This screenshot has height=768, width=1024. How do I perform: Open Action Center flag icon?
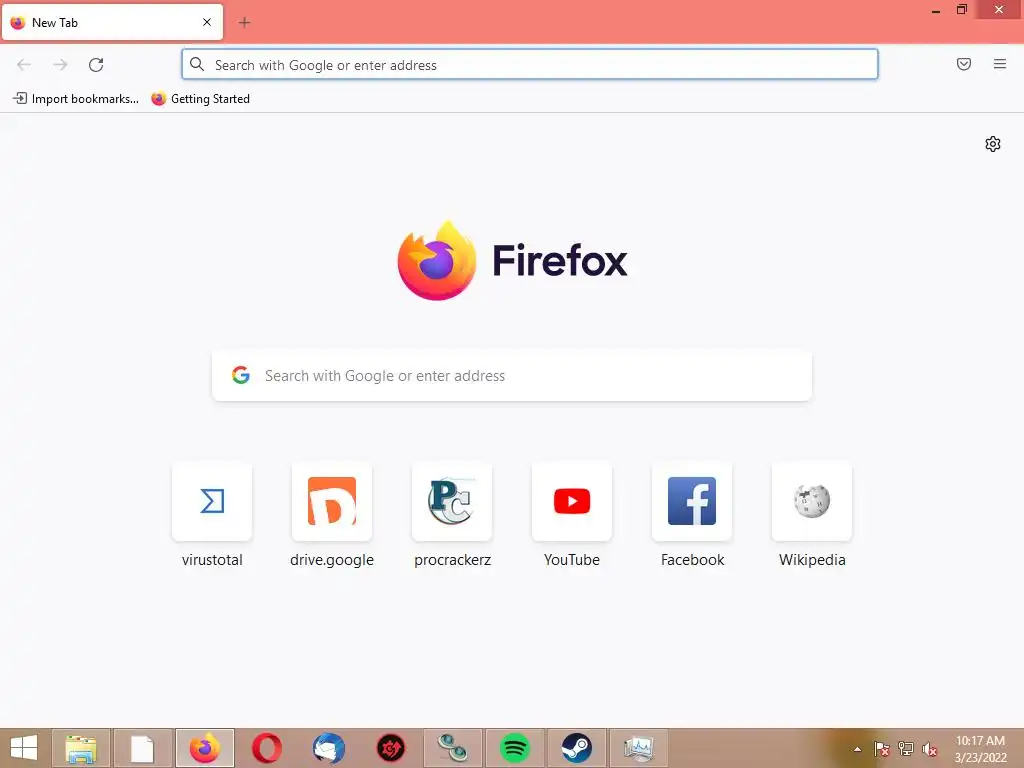pos(881,749)
